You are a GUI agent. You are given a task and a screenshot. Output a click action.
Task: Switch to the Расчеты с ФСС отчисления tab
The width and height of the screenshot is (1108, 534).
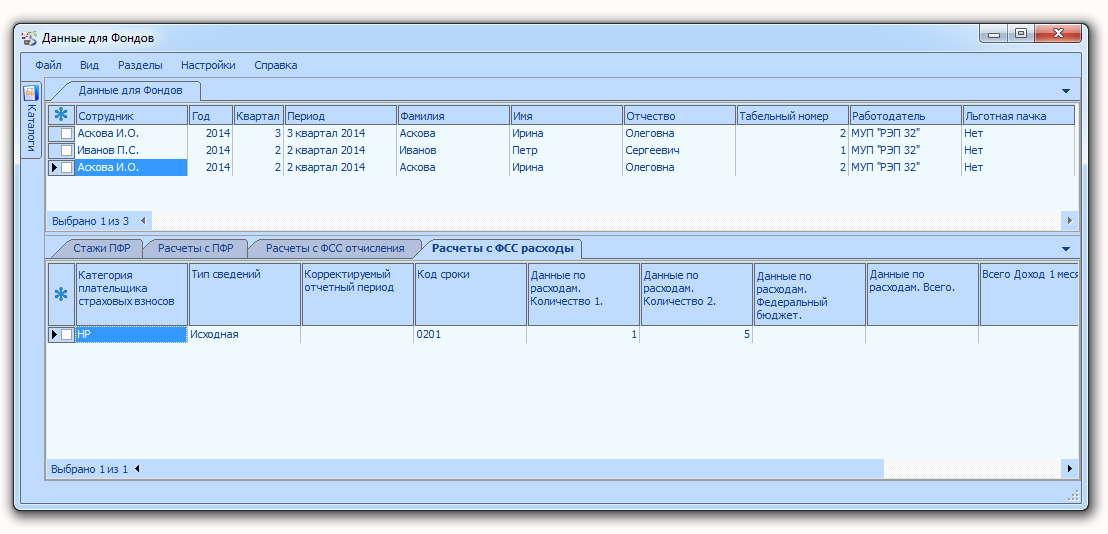point(335,249)
